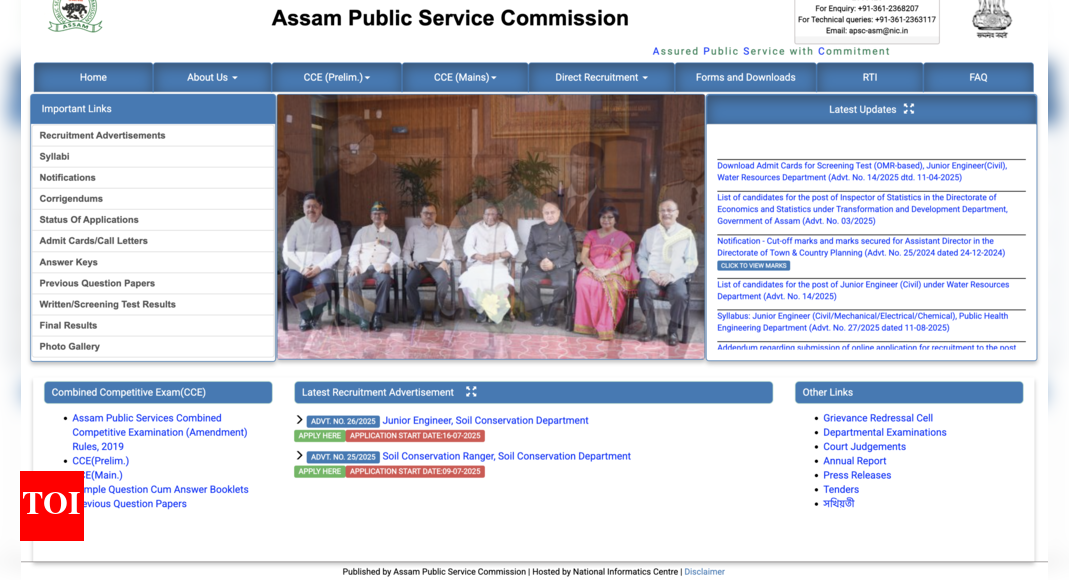1069x580 pixels.
Task: Open the Corrigendums link
Action: (x=71, y=199)
